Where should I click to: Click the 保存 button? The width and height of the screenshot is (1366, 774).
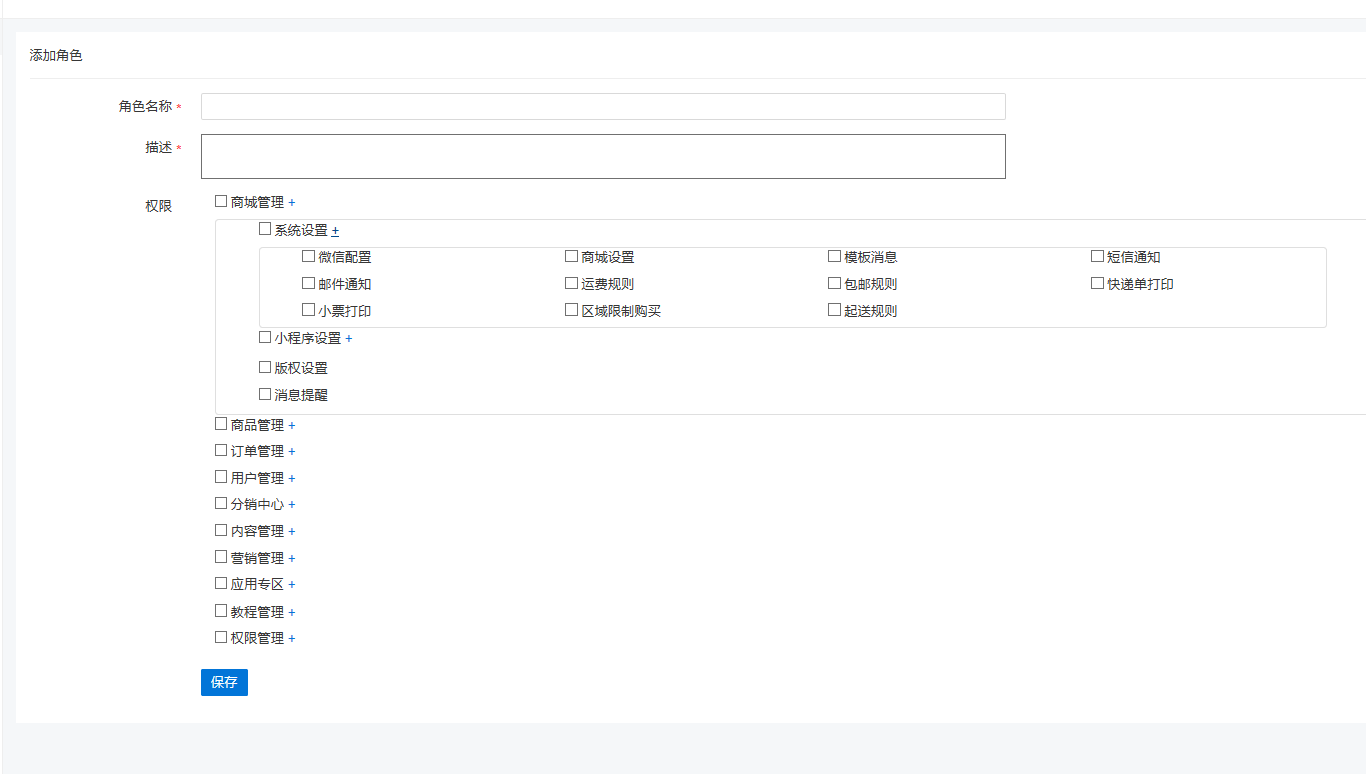coord(224,682)
